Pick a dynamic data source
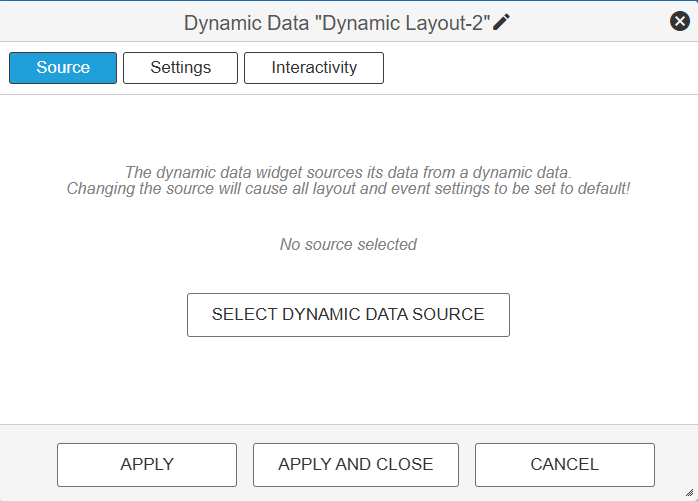698x501 pixels. [x=348, y=315]
